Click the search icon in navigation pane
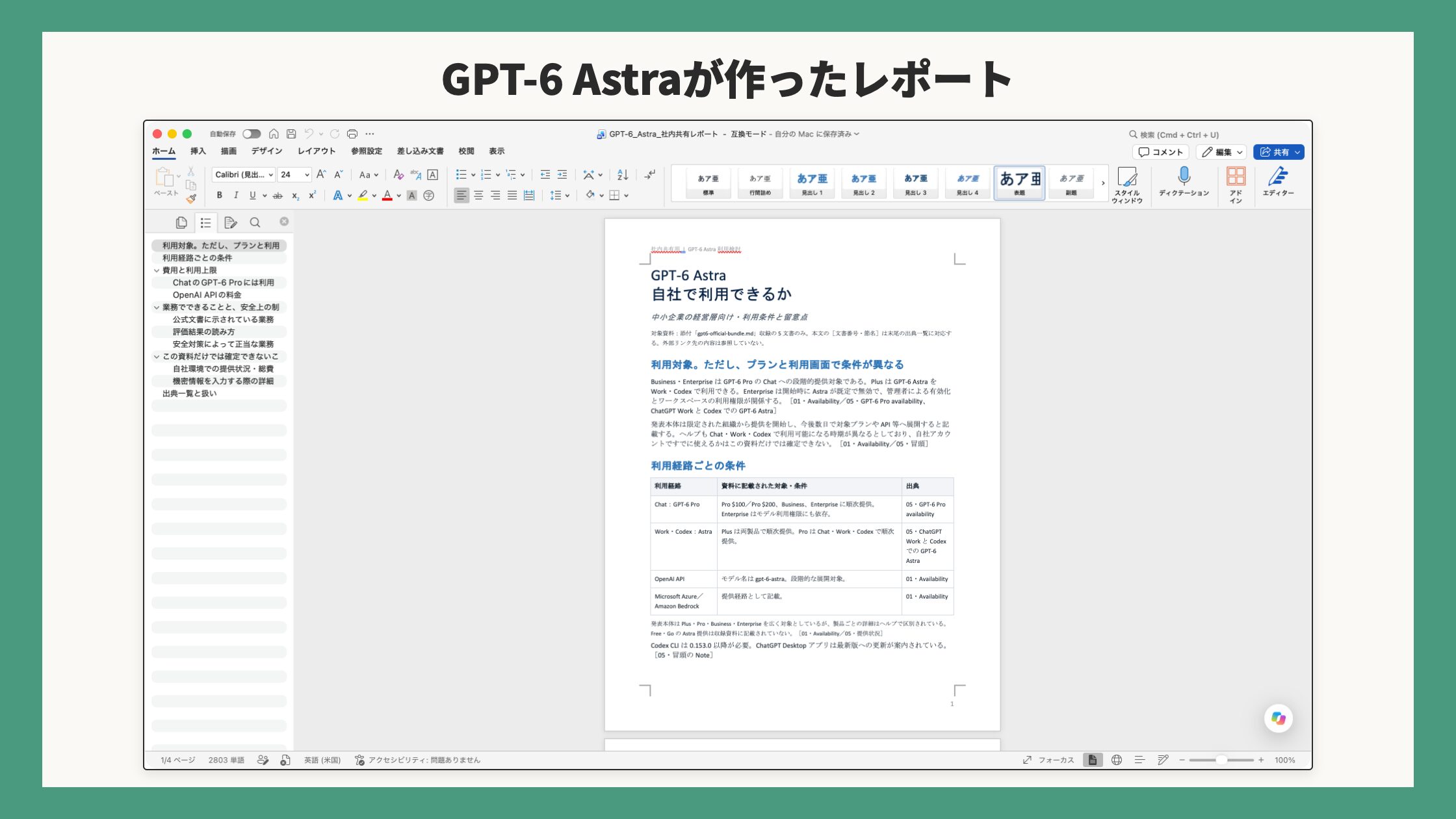Image resolution: width=1456 pixels, height=819 pixels. 255,222
